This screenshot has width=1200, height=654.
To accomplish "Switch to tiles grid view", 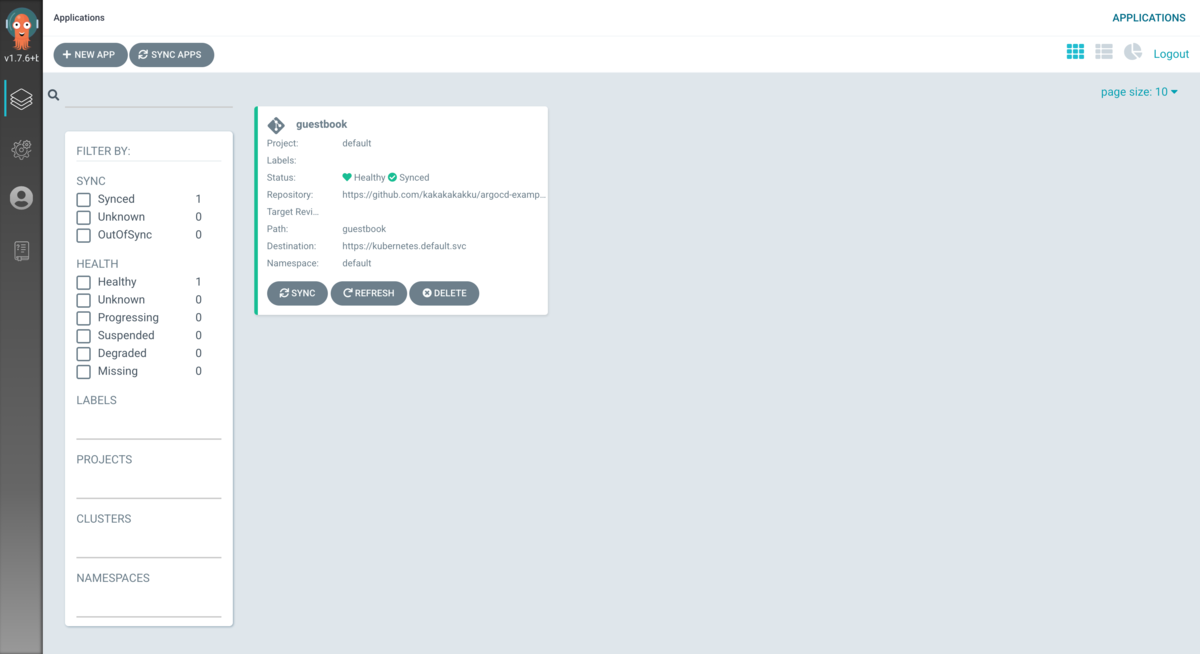I will [1075, 52].
